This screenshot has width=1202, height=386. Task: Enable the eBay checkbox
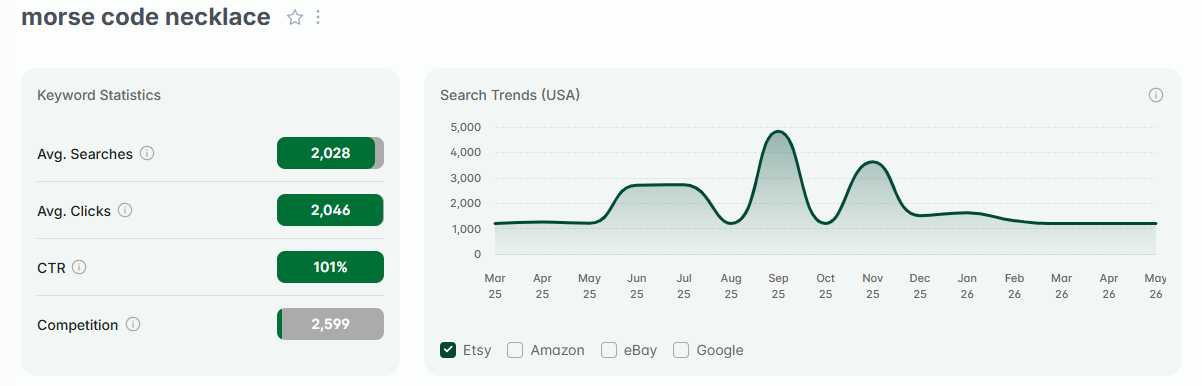click(609, 350)
